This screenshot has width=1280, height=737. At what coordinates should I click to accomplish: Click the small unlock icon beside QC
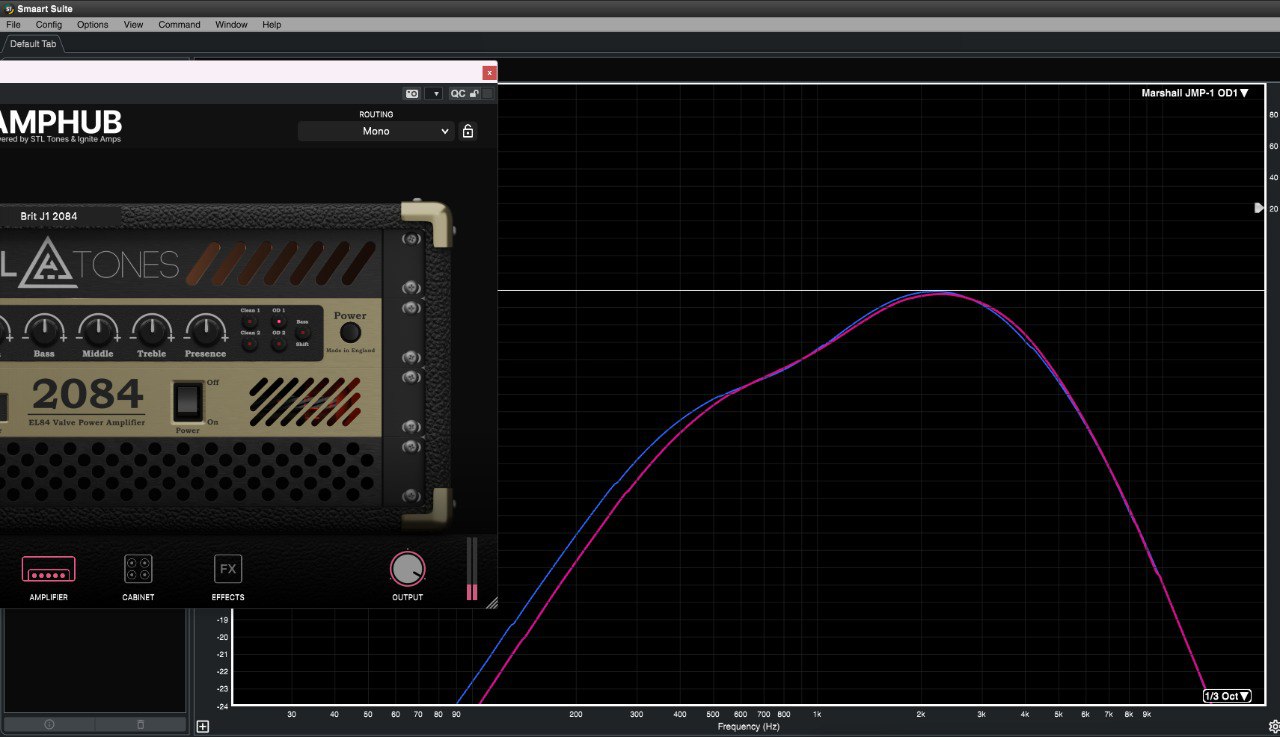475,93
